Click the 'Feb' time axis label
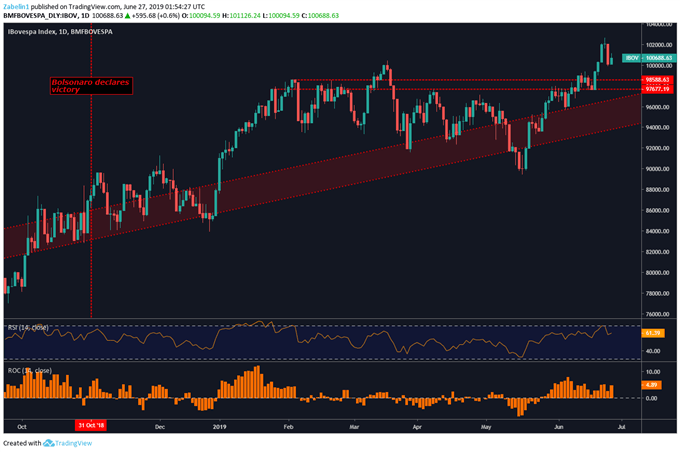The image size is (680, 452). pos(288,427)
